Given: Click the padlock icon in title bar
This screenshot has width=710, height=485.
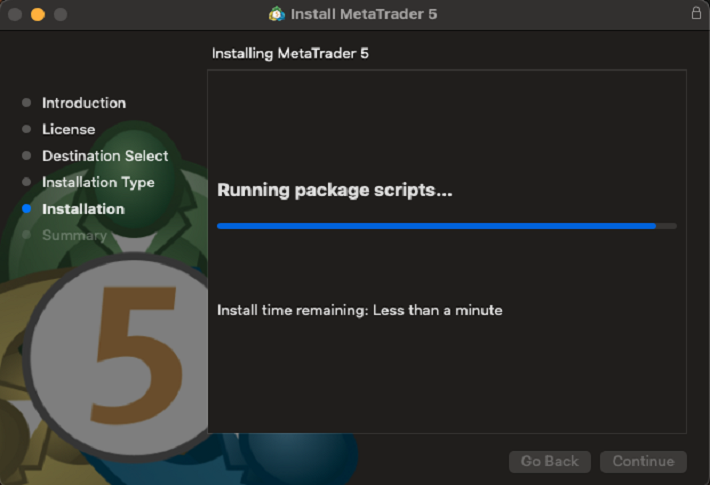Looking at the screenshot, I should point(696,13).
